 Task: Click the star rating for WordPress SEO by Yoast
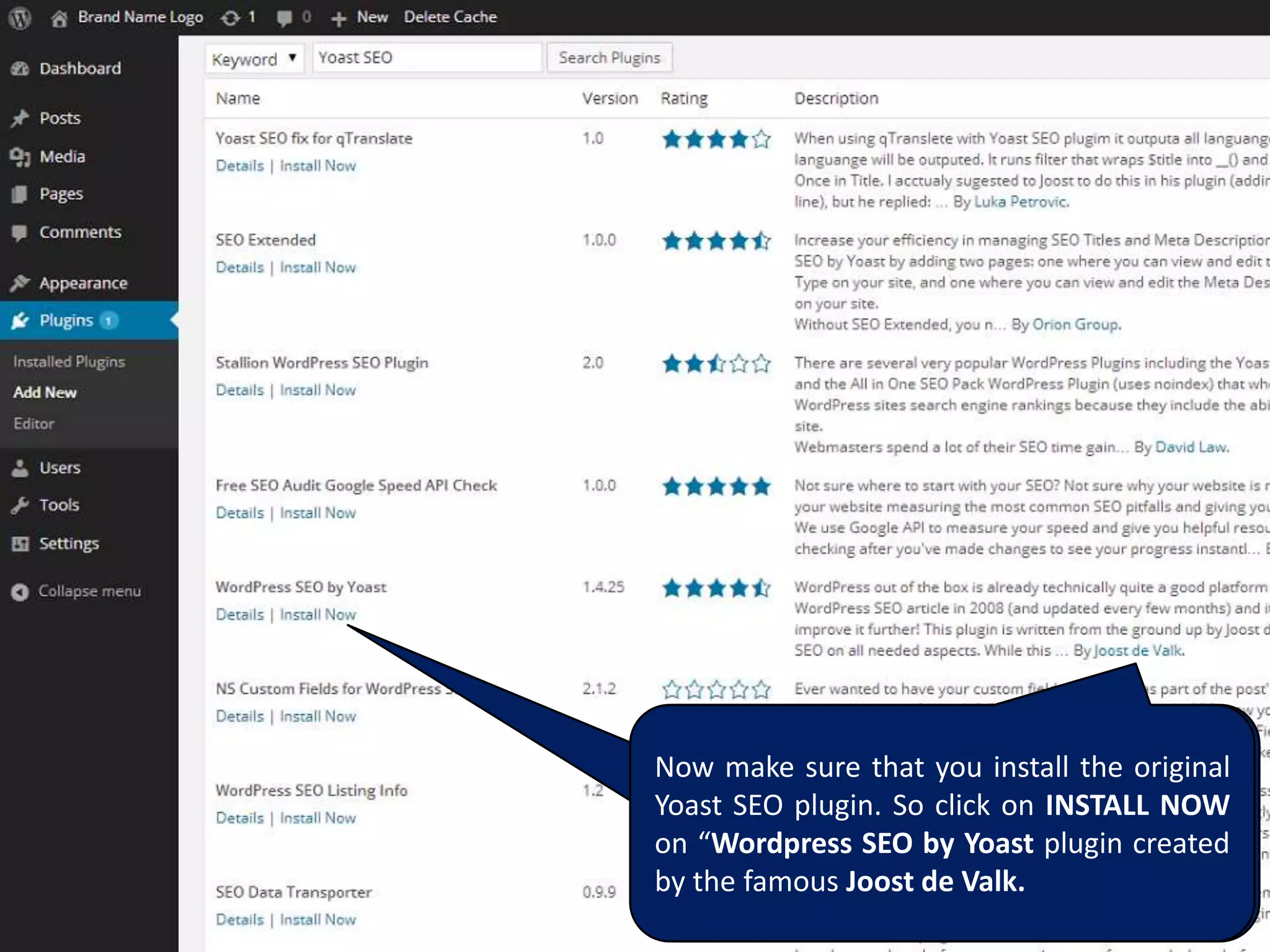pos(716,588)
